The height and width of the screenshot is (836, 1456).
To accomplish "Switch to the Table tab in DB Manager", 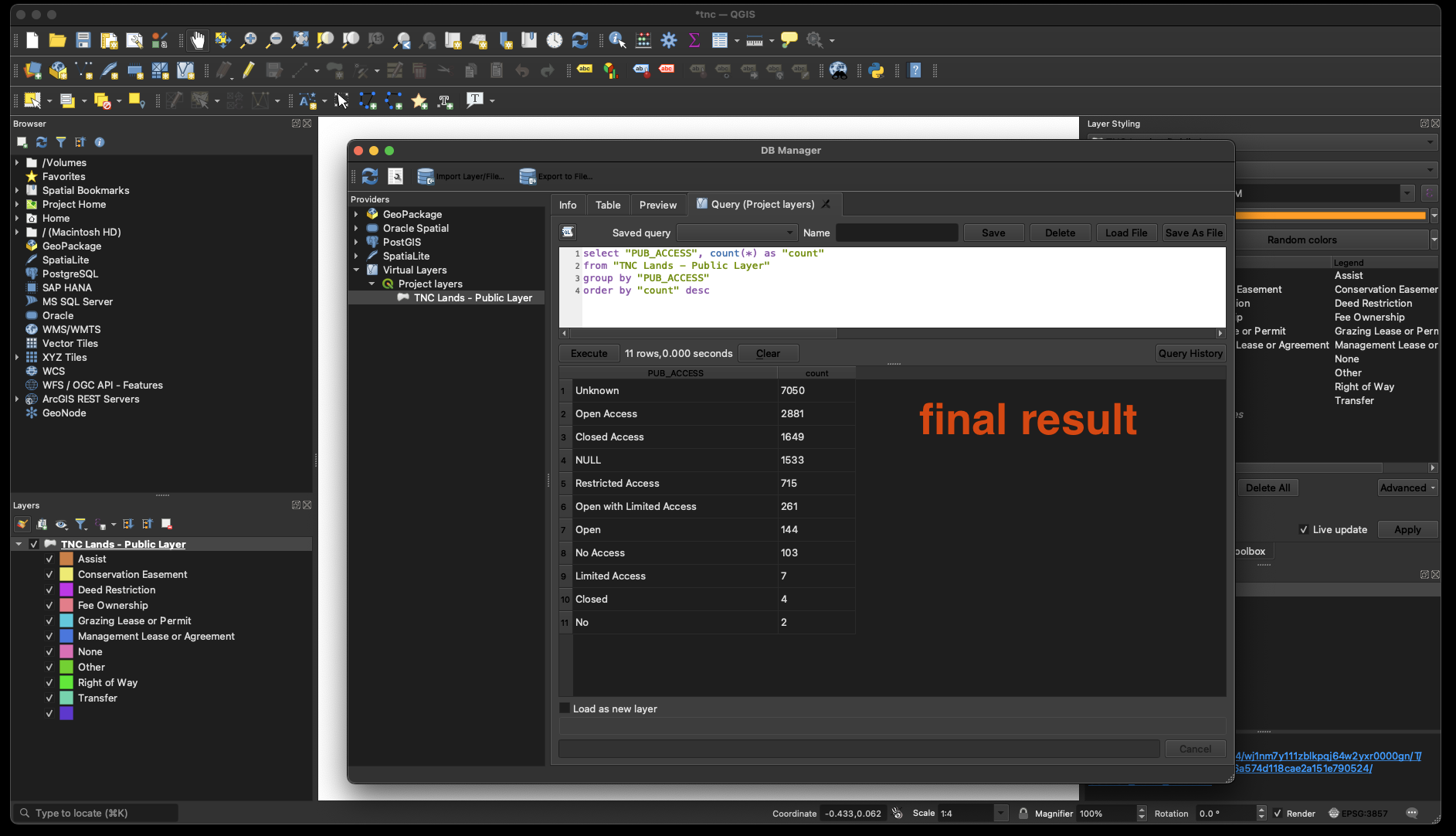I will coord(608,205).
